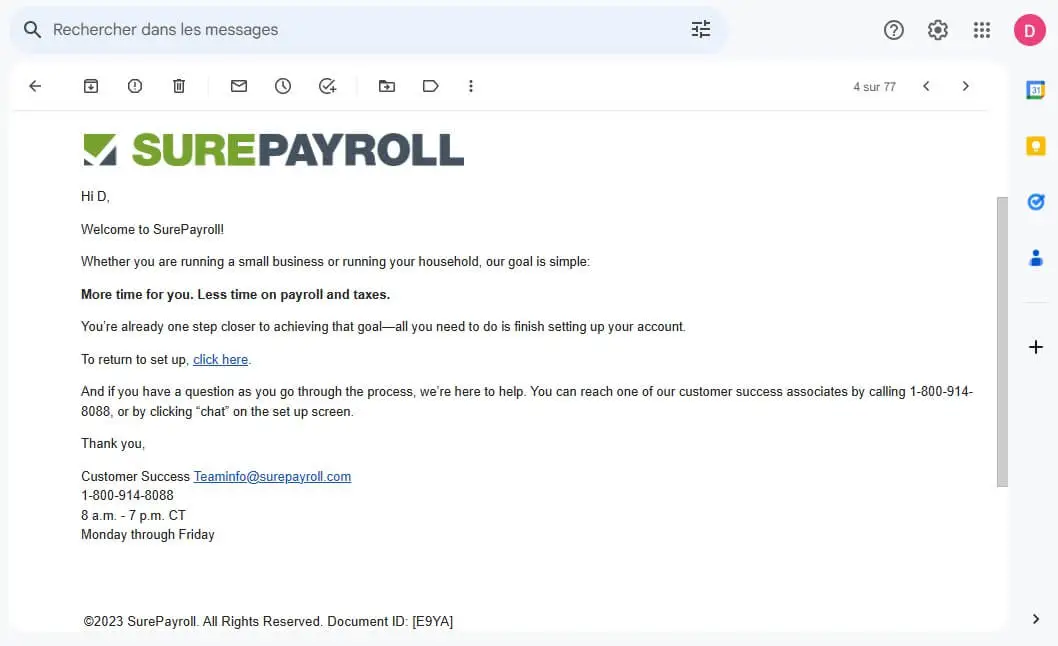Email Teaminfo@surepayroll.com address link
This screenshot has height=646, width=1058.
(273, 477)
